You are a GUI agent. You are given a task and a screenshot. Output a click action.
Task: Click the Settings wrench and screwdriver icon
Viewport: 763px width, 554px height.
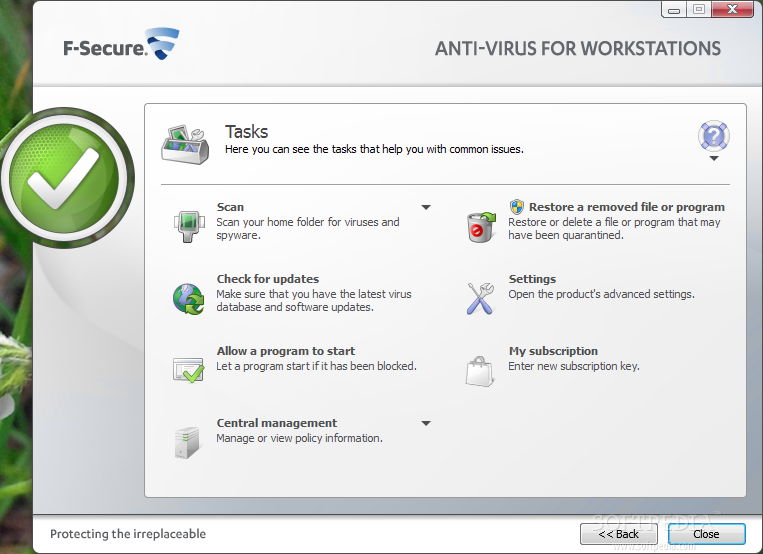tap(480, 298)
